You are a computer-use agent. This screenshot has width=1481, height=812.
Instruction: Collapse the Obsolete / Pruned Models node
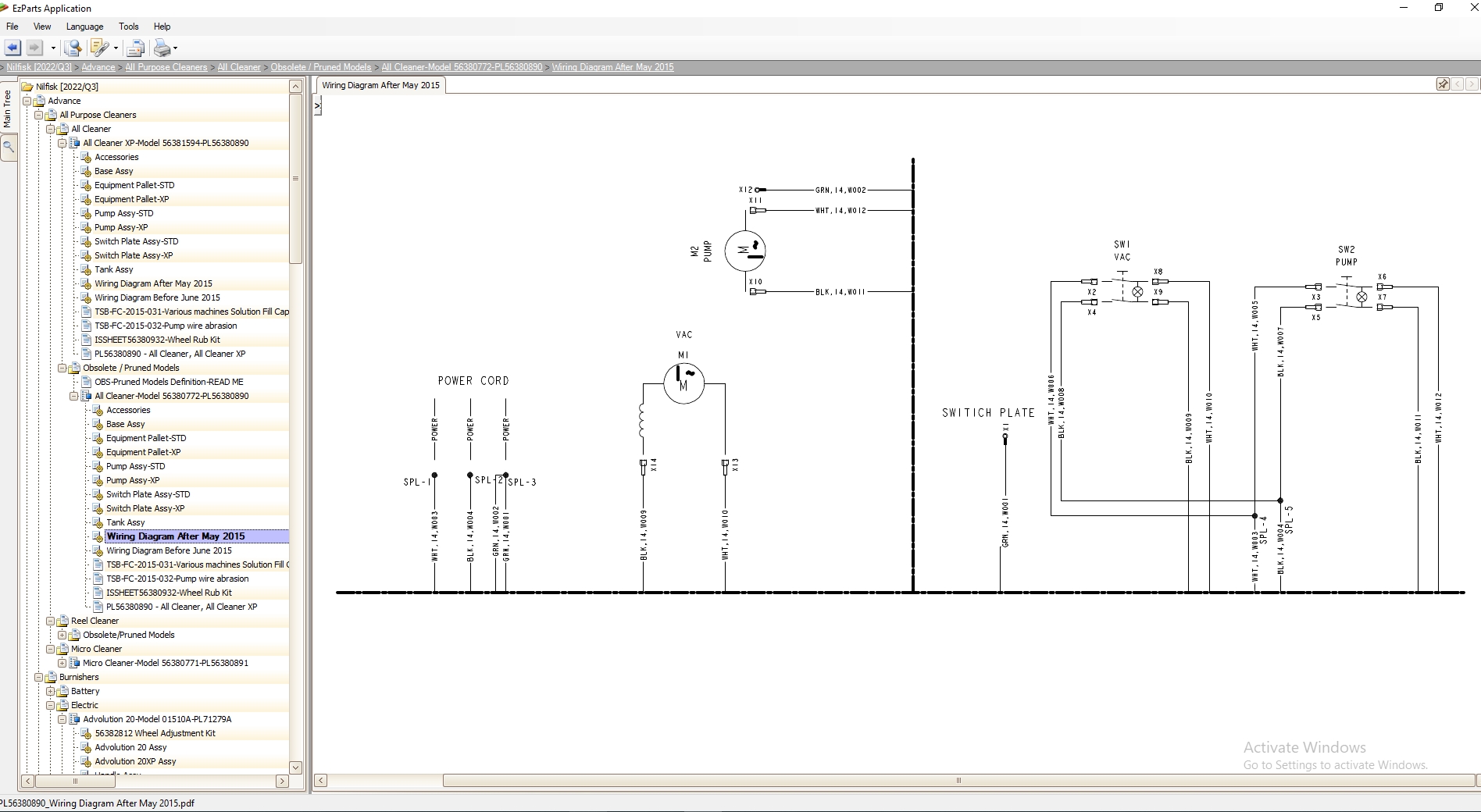62,368
